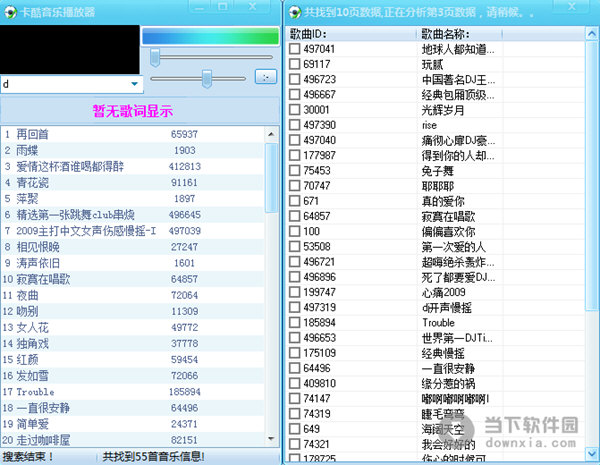Click result row 心痛2009
The height and width of the screenshot is (465, 600).
coord(436,292)
